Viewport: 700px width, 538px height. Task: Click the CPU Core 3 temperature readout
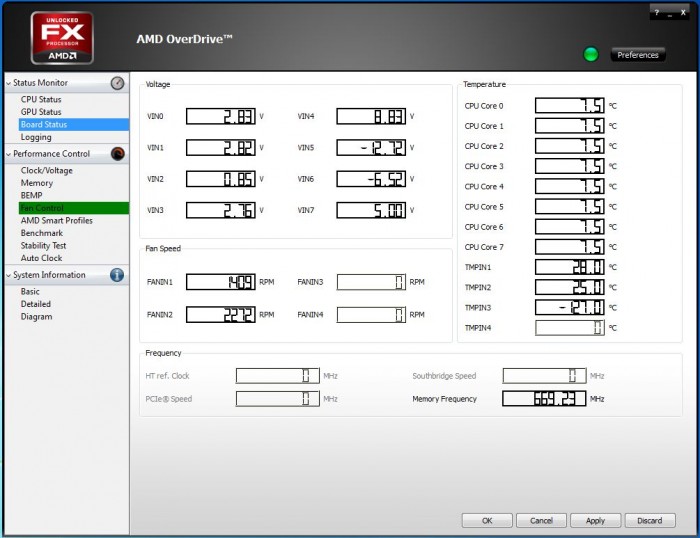570,166
